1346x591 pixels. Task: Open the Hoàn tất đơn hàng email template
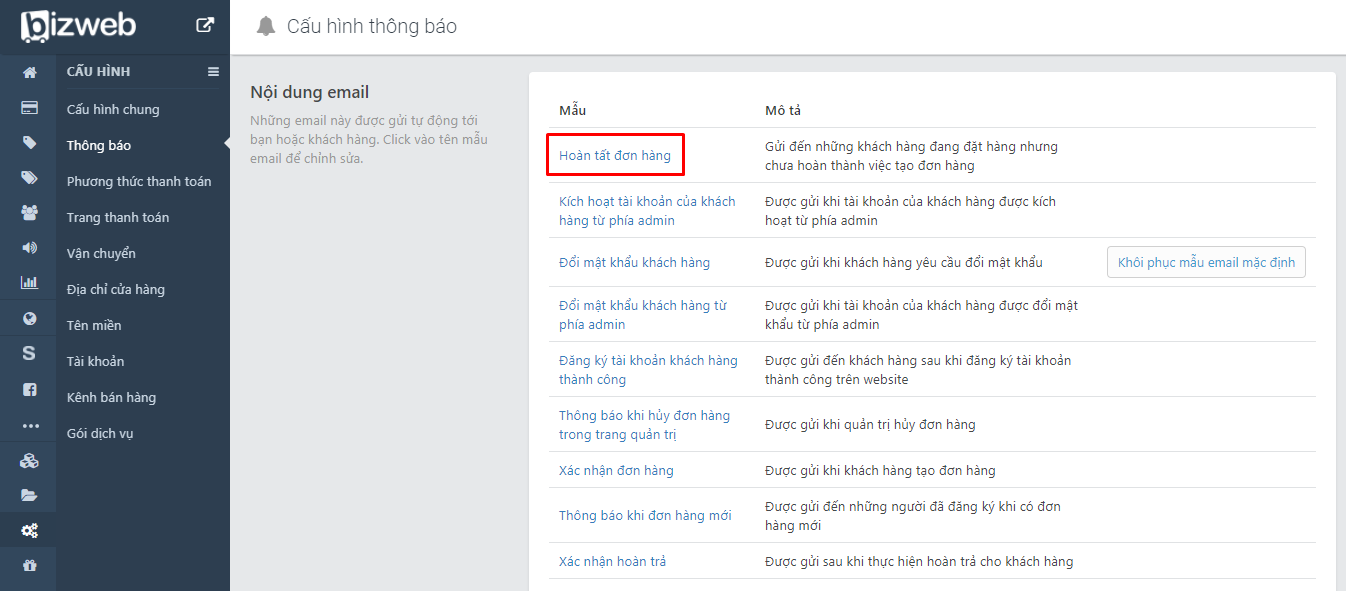[615, 154]
